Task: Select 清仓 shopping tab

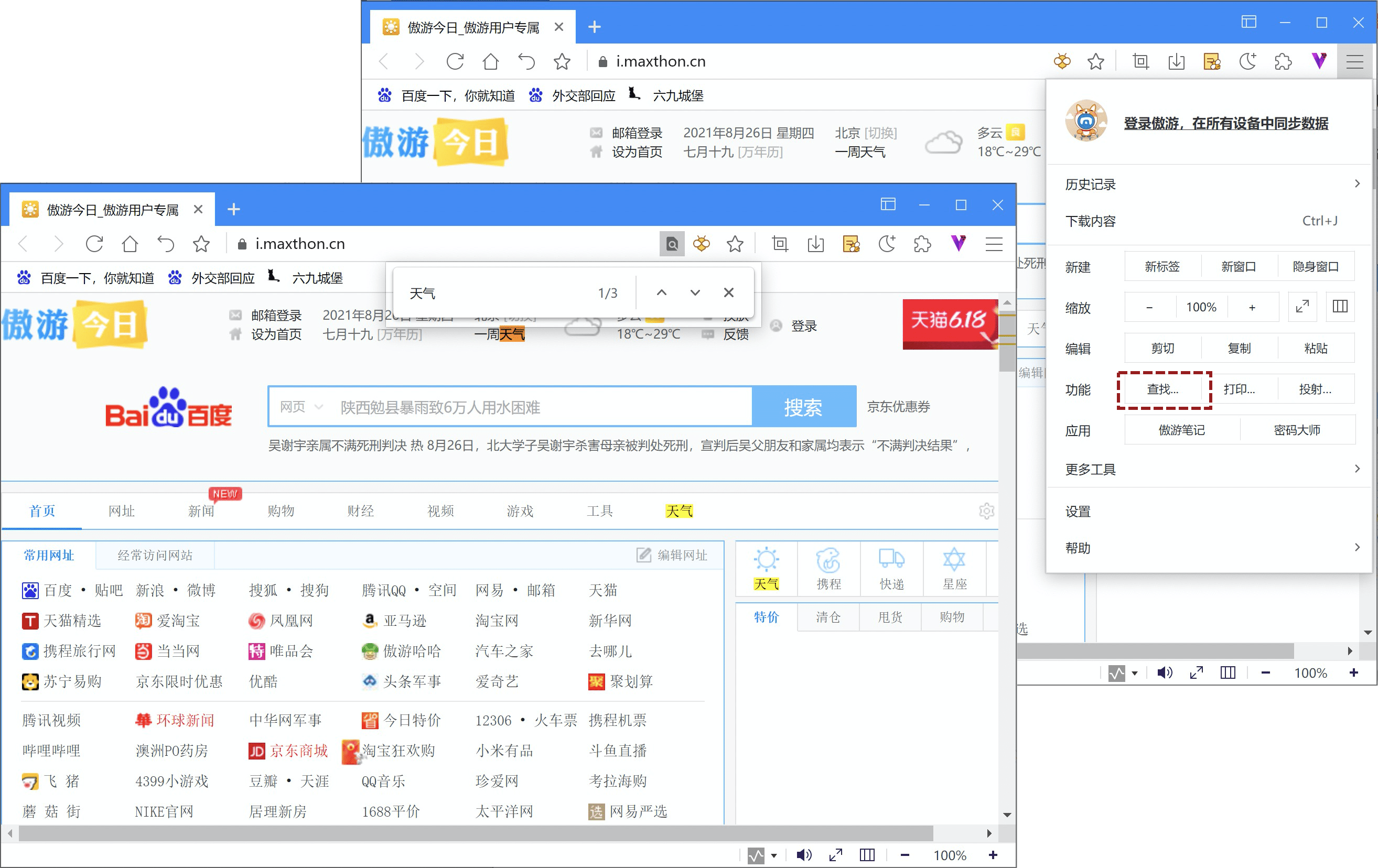Action: [828, 617]
